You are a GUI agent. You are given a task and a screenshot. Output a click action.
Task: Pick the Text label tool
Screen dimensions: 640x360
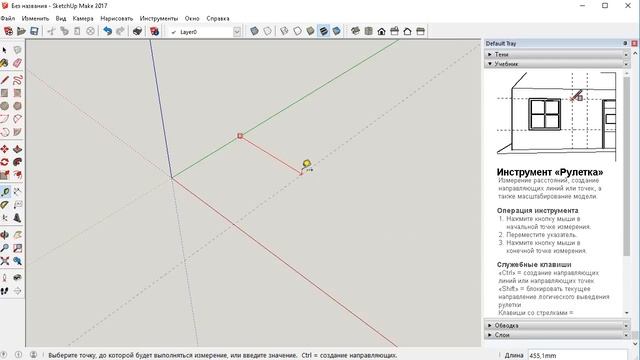pos(17,205)
